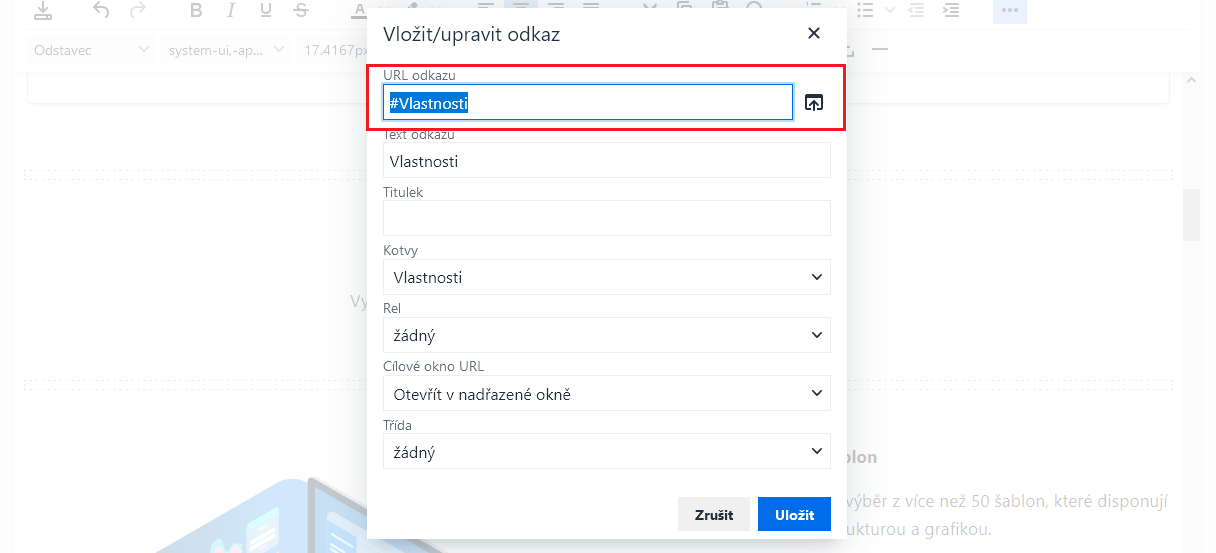Open the three-dots more toolbar options

[1009, 11]
